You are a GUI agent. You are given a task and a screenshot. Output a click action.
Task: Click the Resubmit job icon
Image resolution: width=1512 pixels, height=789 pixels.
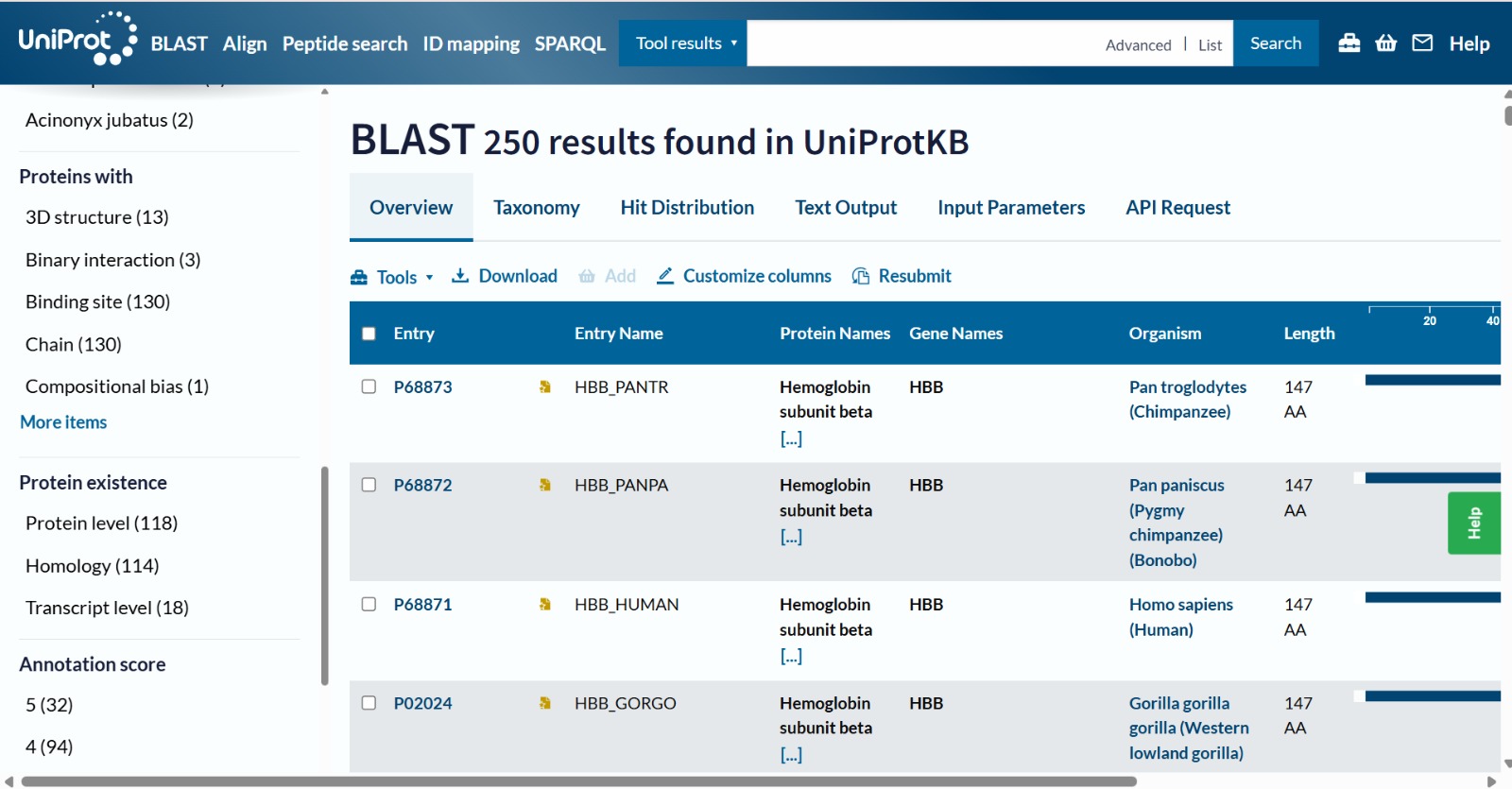pos(861,276)
